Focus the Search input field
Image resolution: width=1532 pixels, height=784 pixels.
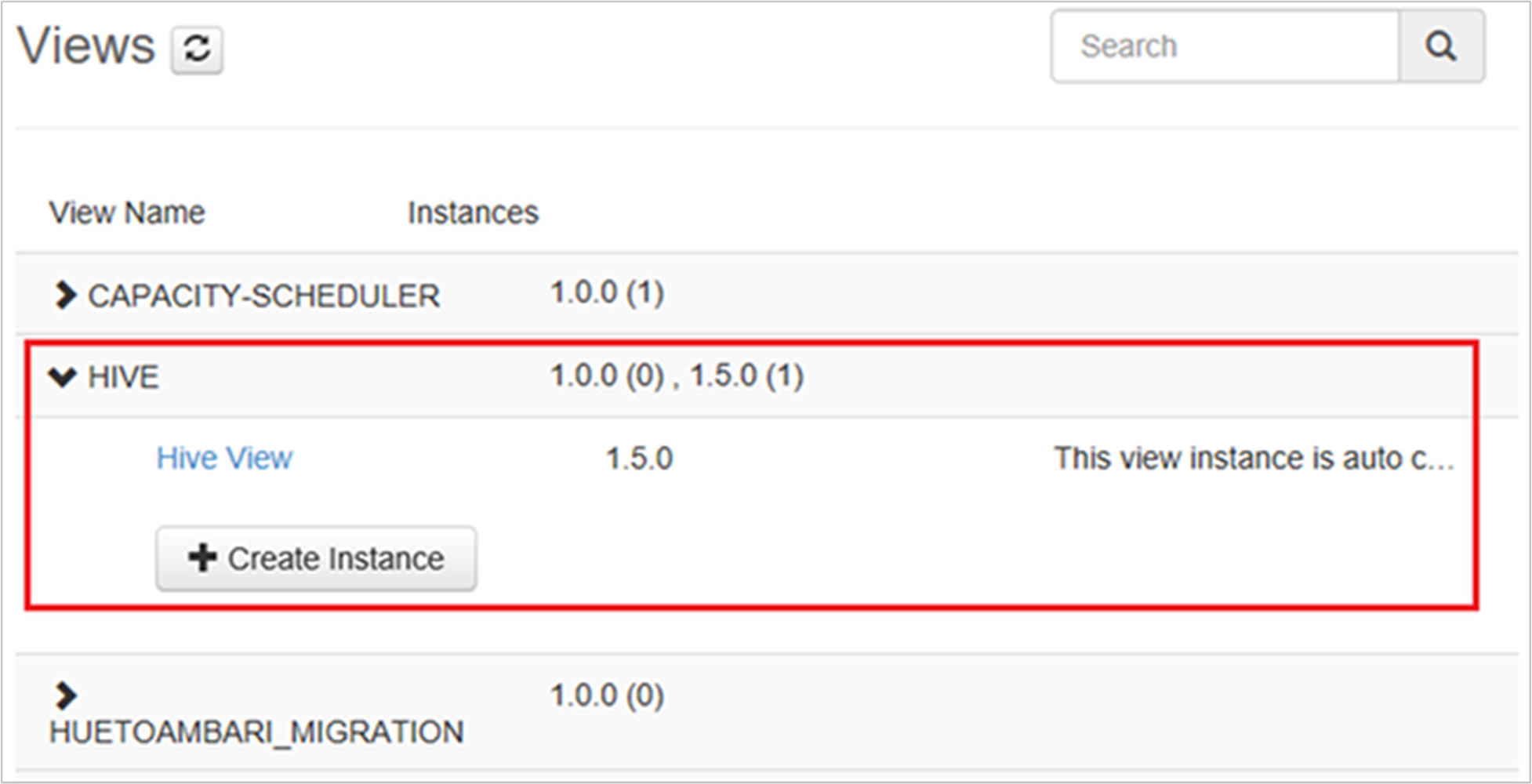point(1225,46)
